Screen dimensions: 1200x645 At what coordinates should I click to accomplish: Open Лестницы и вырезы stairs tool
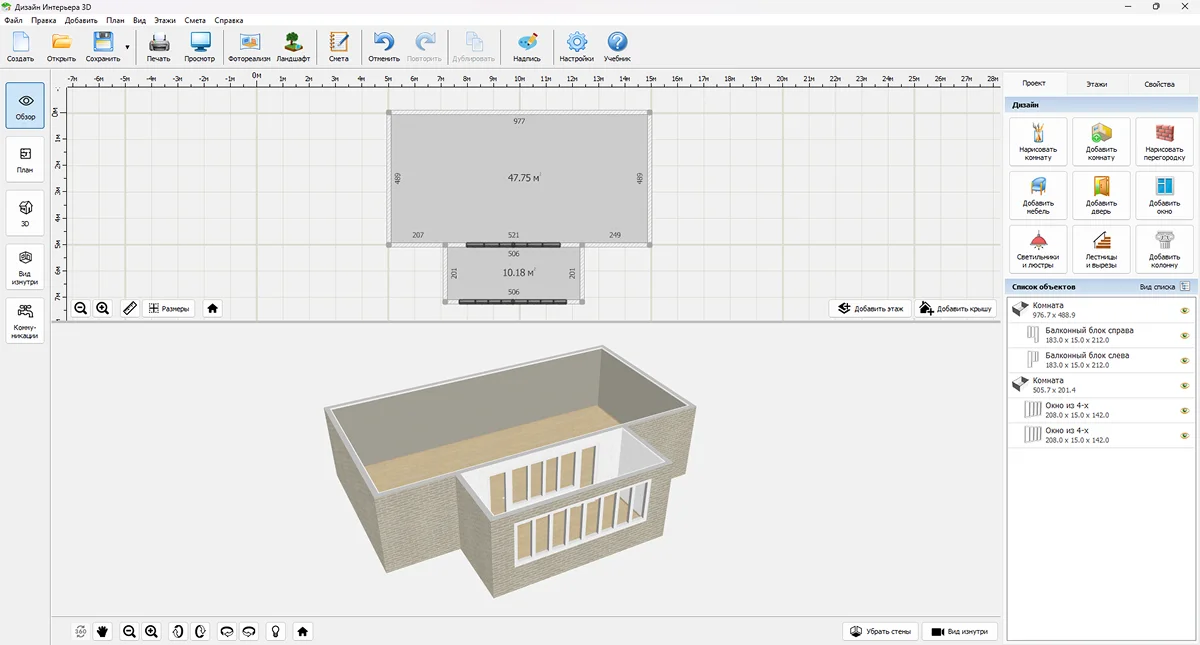pos(1101,249)
